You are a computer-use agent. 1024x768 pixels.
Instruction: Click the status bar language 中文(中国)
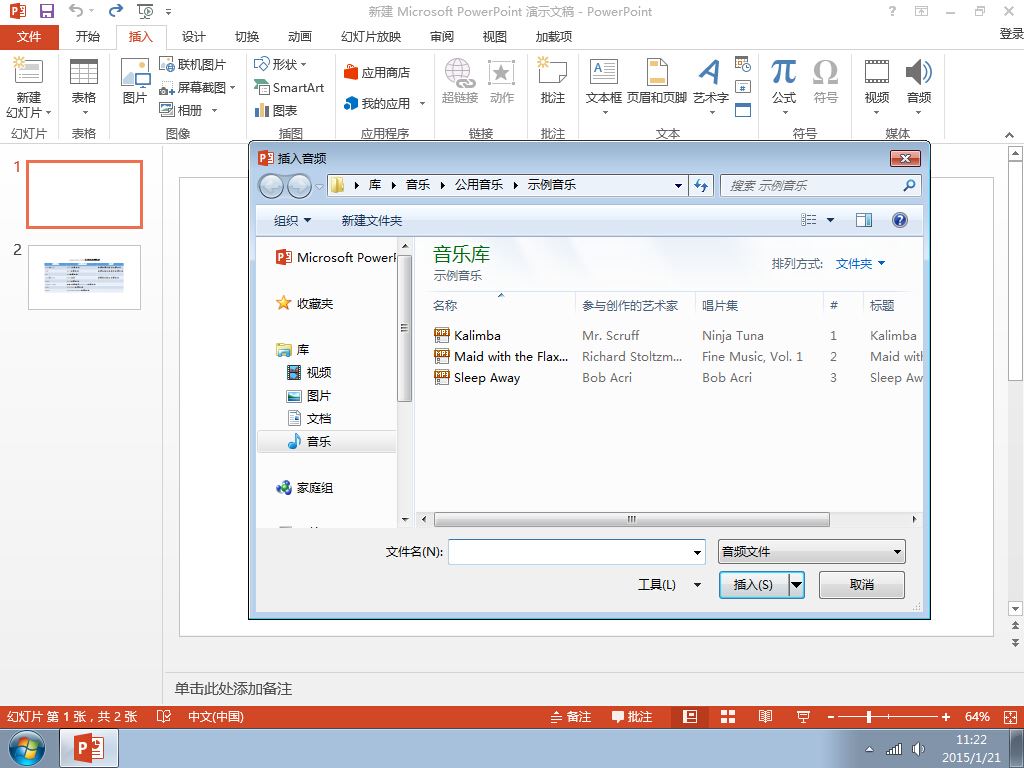point(216,716)
